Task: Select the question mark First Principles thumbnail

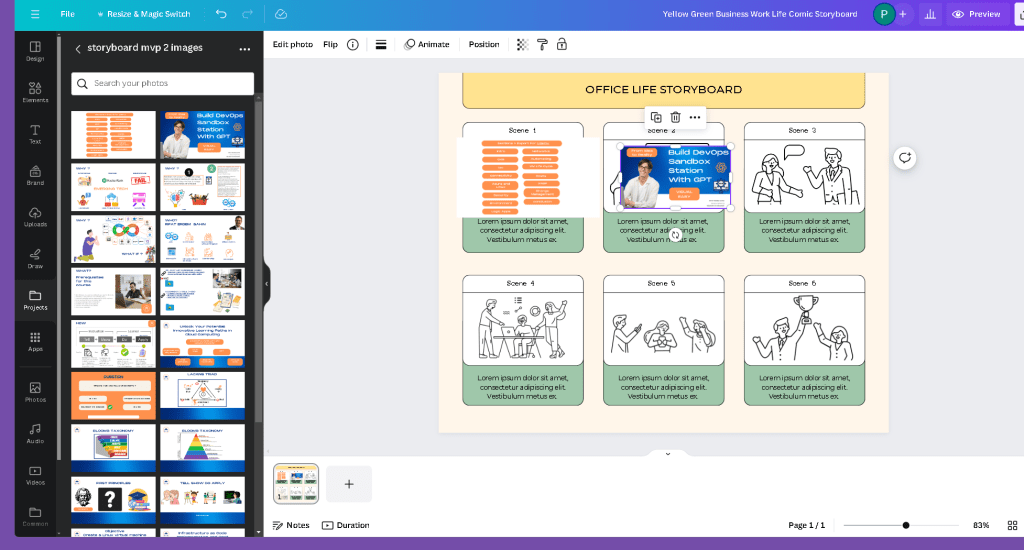Action: tap(113, 500)
